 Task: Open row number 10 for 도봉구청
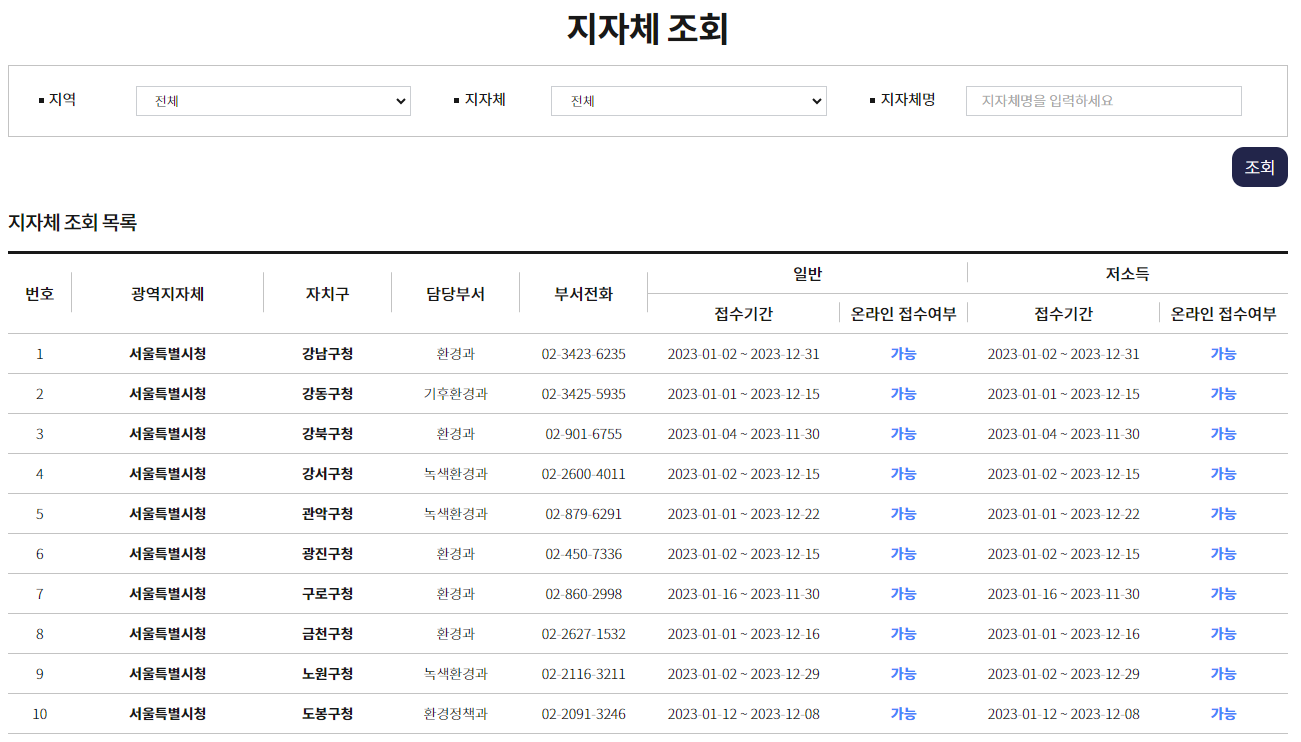[x=40, y=713]
